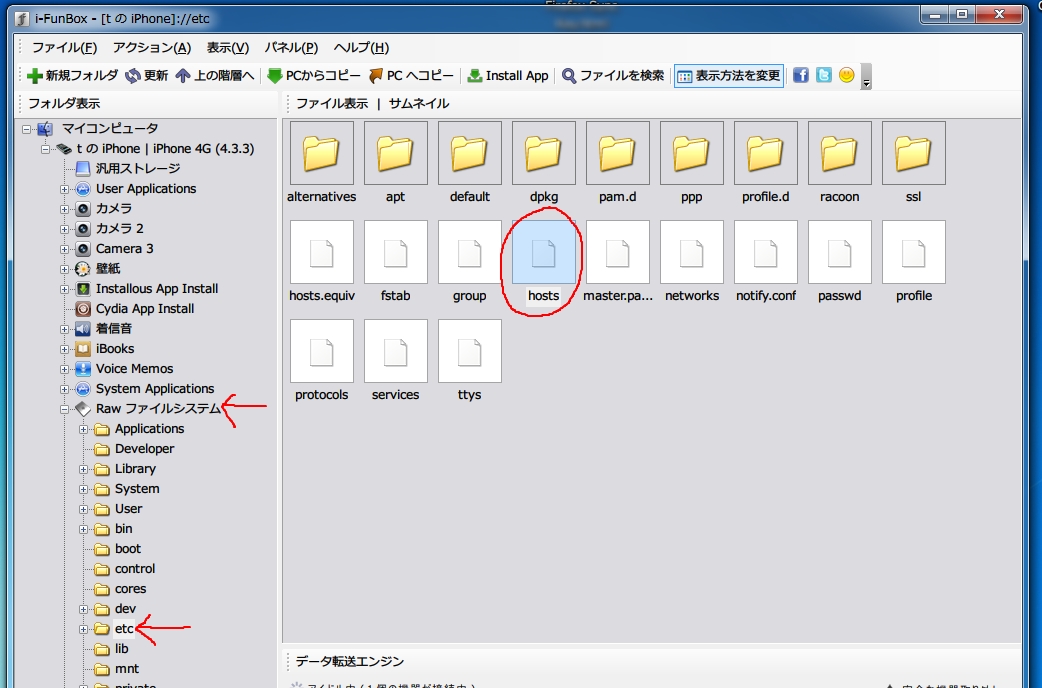Screen dimensions: 1042x688
Task: Select the System folder in tree
Action: (x=137, y=489)
